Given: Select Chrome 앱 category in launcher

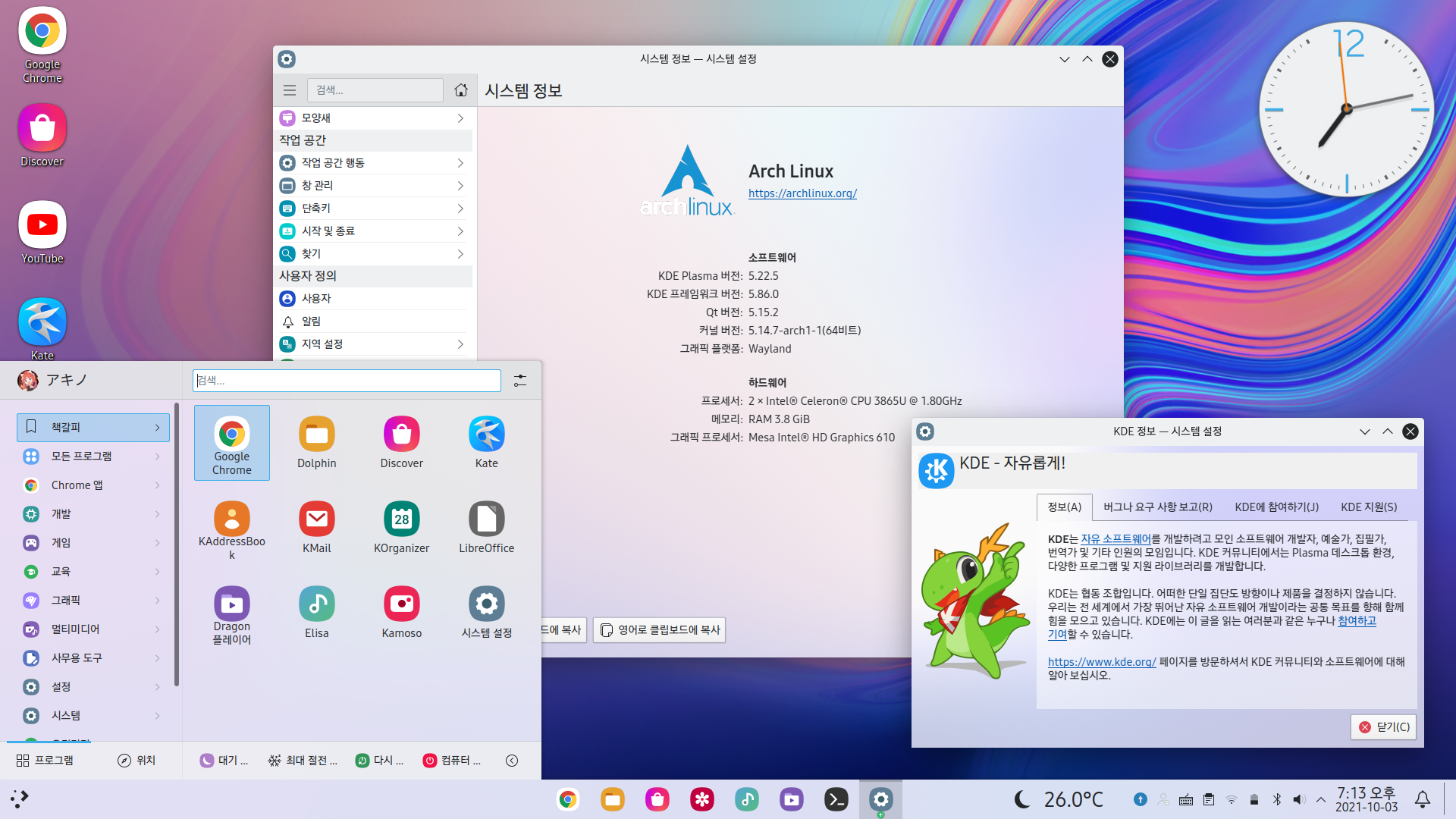Looking at the screenshot, I should click(x=93, y=485).
